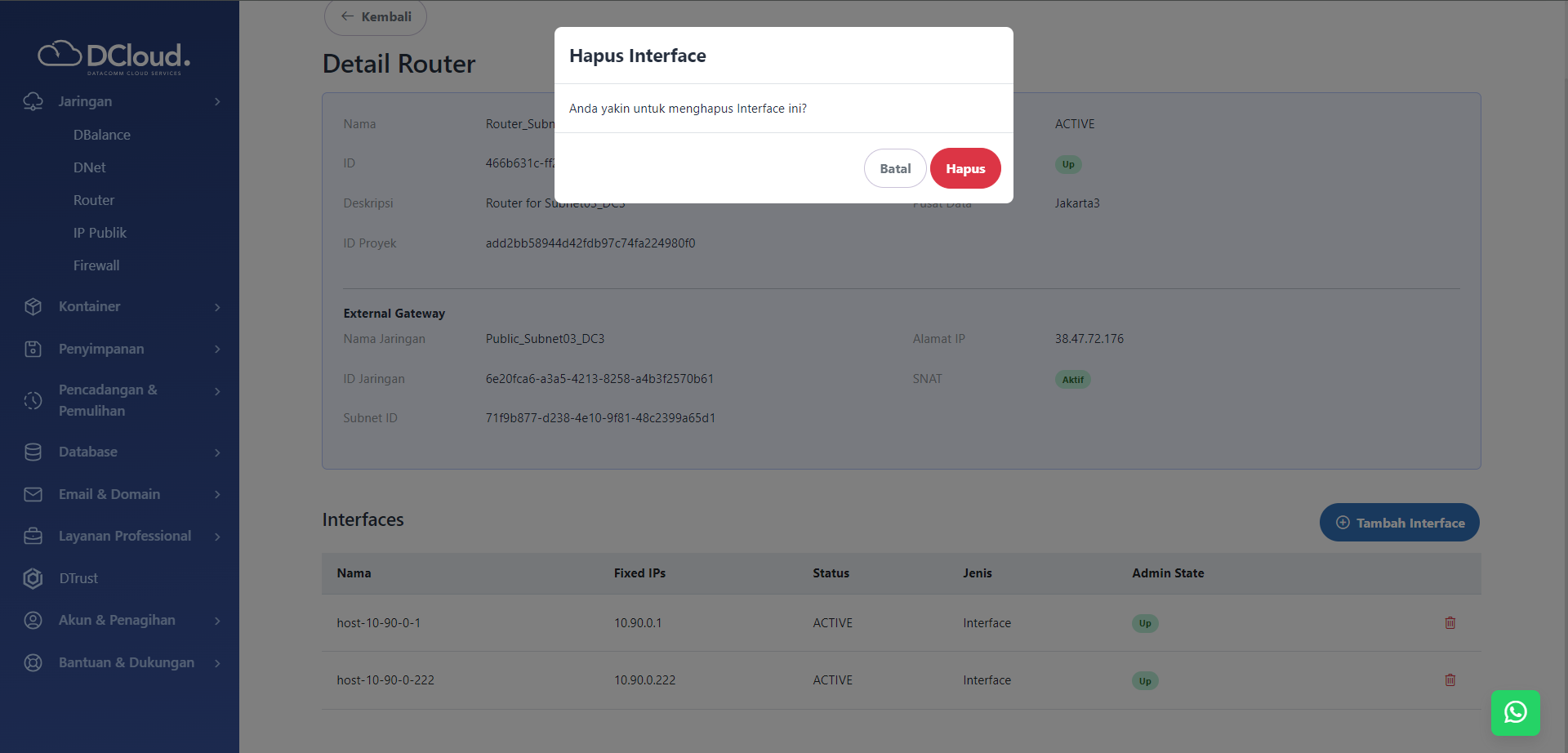Delete the host-10-90-0-1 interface trash icon
Screen dimensions: 1568x753
pos(1450,623)
